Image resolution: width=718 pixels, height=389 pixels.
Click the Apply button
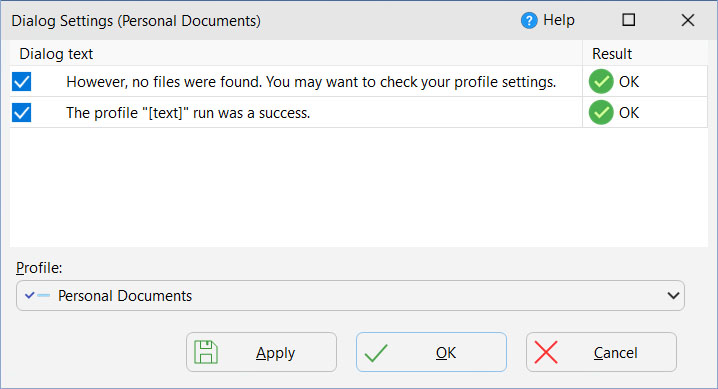click(261, 352)
